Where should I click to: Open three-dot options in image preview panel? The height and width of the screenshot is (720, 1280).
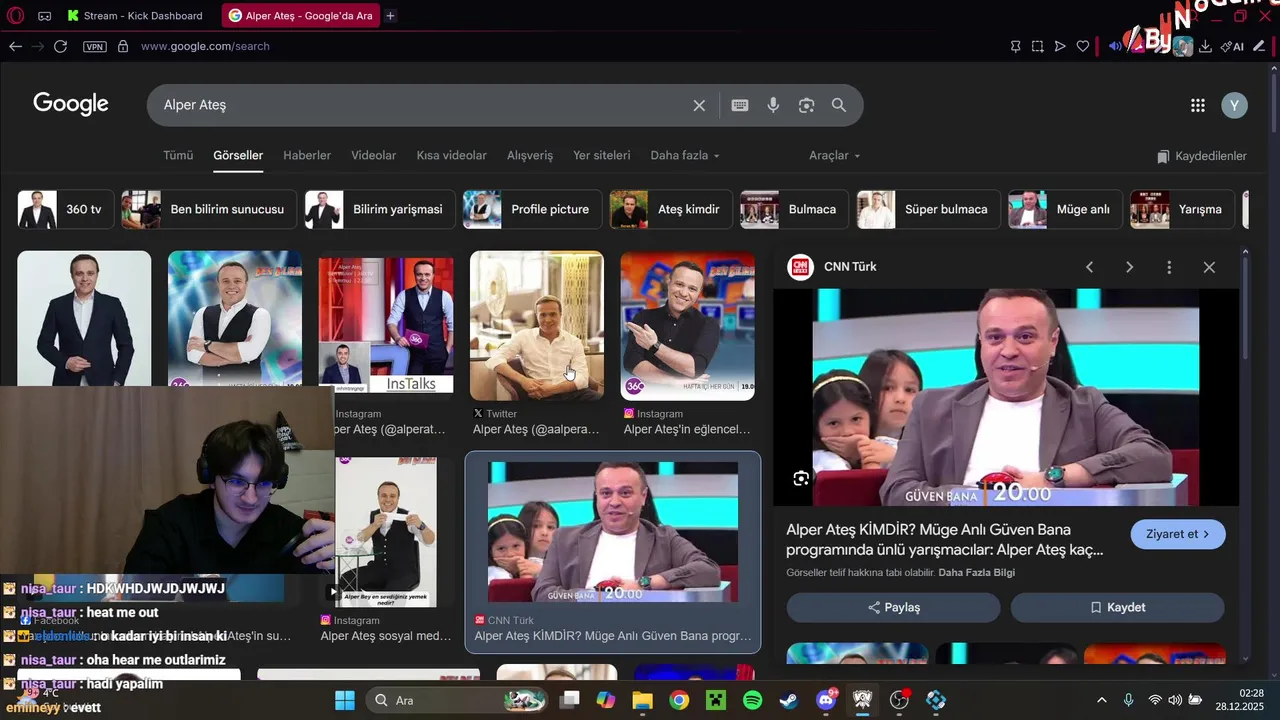click(x=1169, y=267)
